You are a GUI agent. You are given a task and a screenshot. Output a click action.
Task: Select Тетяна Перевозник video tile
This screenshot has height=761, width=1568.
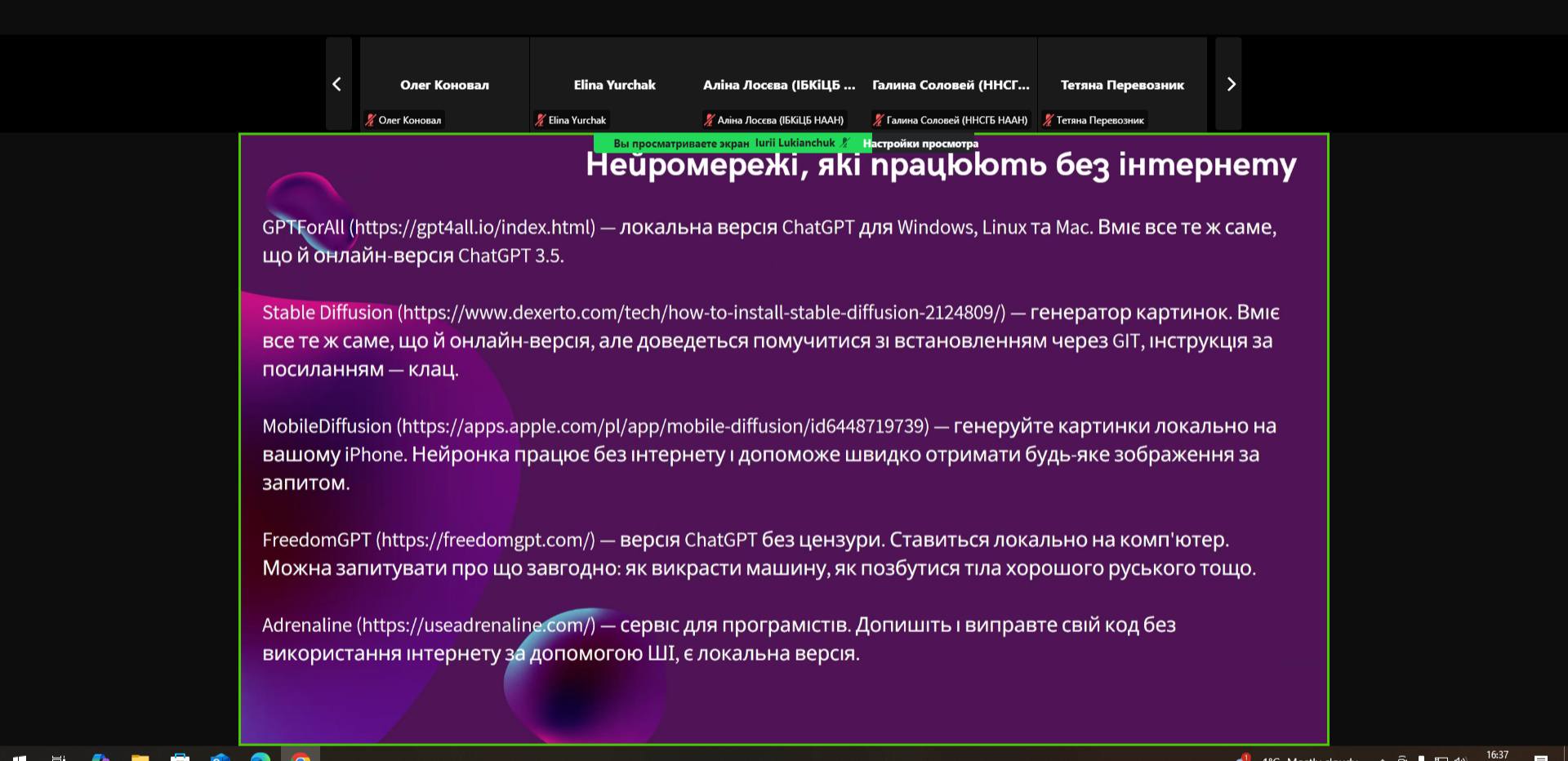pyautogui.click(x=1122, y=83)
